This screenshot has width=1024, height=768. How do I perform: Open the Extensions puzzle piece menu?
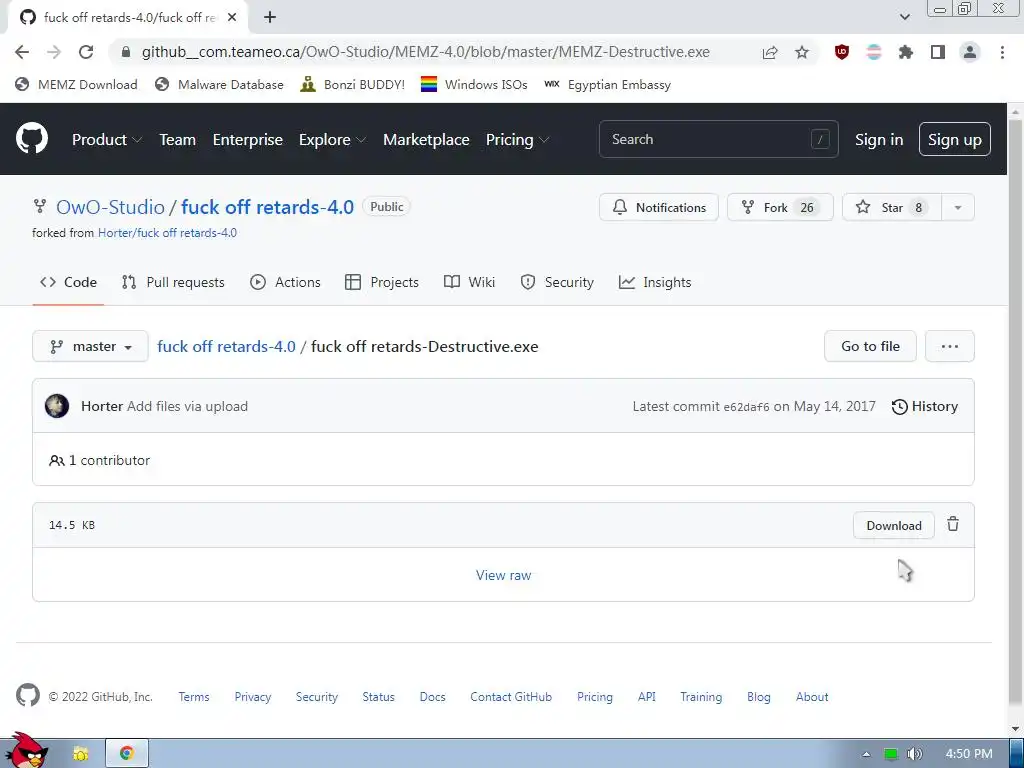click(906, 52)
